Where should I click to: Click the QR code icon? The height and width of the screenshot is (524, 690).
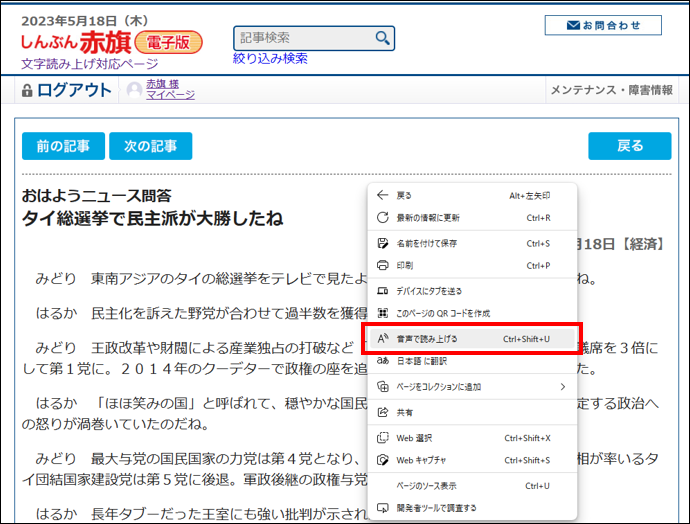pos(383,313)
